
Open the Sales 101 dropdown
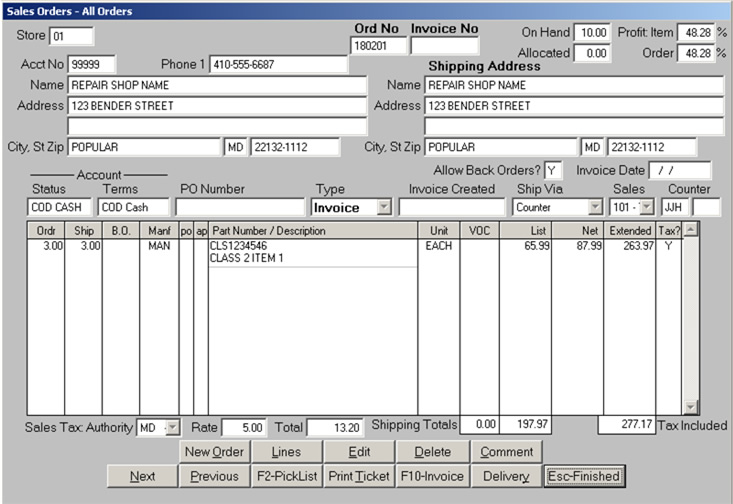pyautogui.click(x=645, y=207)
